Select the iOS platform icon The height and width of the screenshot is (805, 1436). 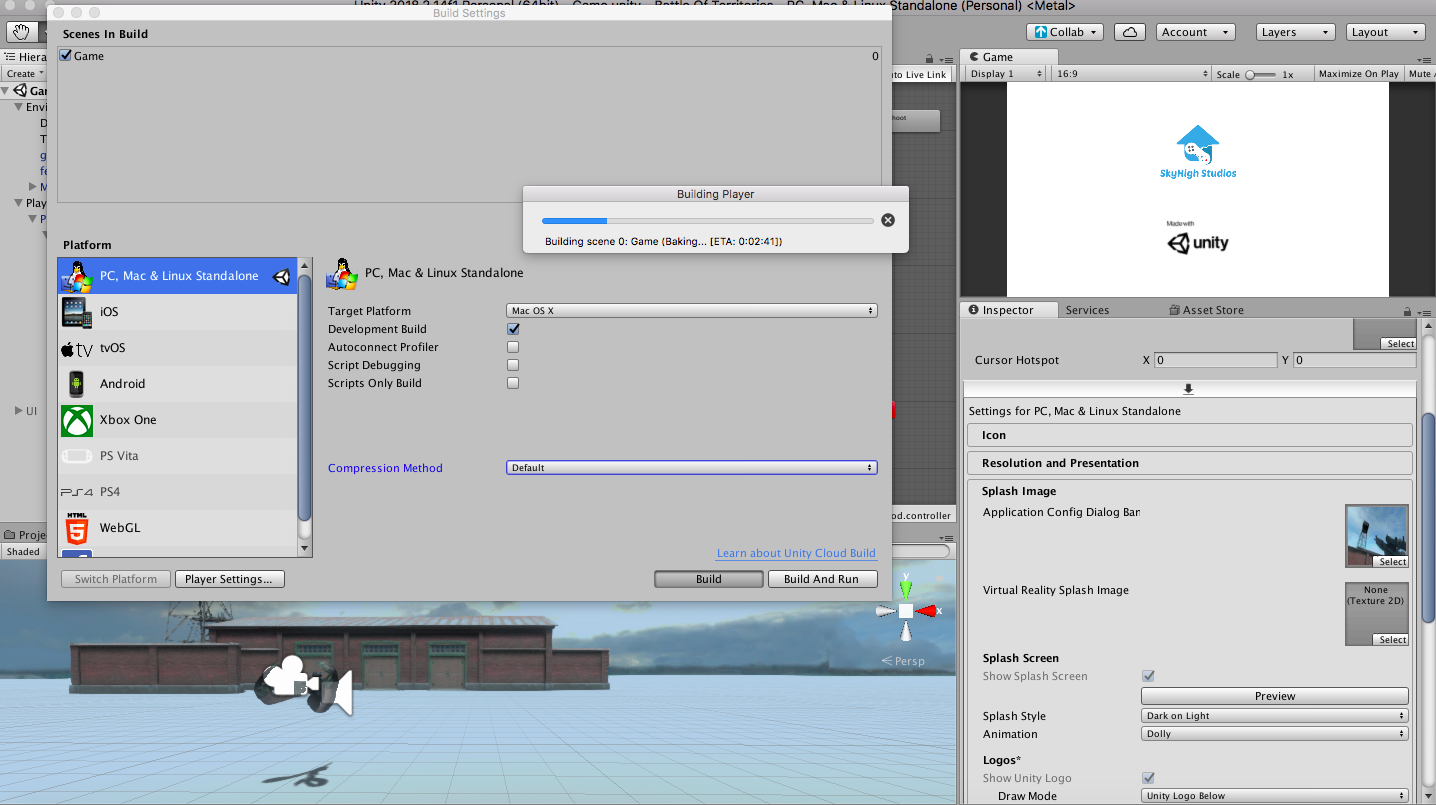coord(77,312)
